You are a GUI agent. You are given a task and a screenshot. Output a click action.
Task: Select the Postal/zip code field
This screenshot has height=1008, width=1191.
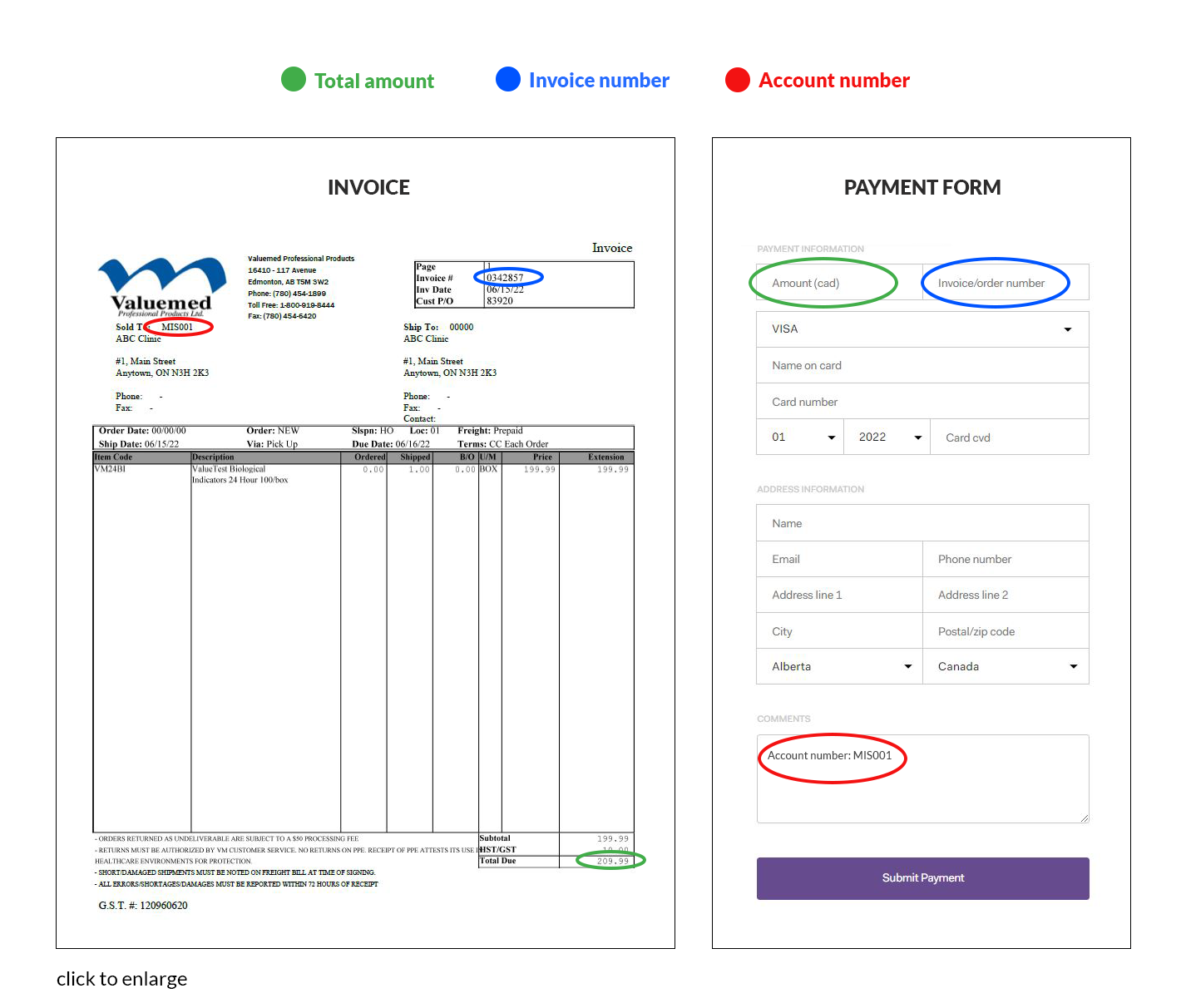point(1005,631)
